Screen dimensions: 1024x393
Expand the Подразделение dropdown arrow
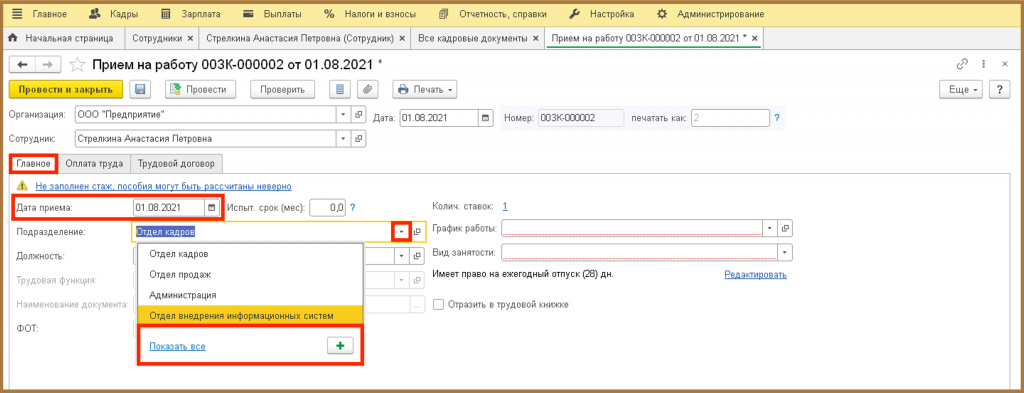[x=401, y=232]
